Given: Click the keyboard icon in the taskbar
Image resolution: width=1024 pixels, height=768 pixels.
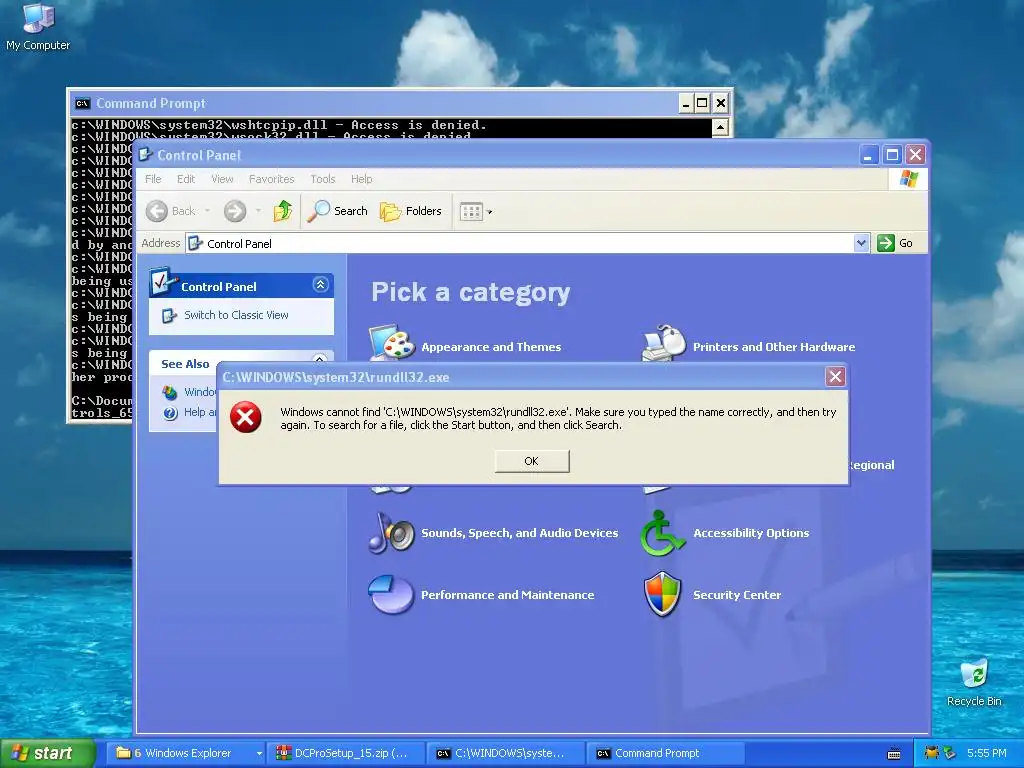Looking at the screenshot, I should 894,754.
